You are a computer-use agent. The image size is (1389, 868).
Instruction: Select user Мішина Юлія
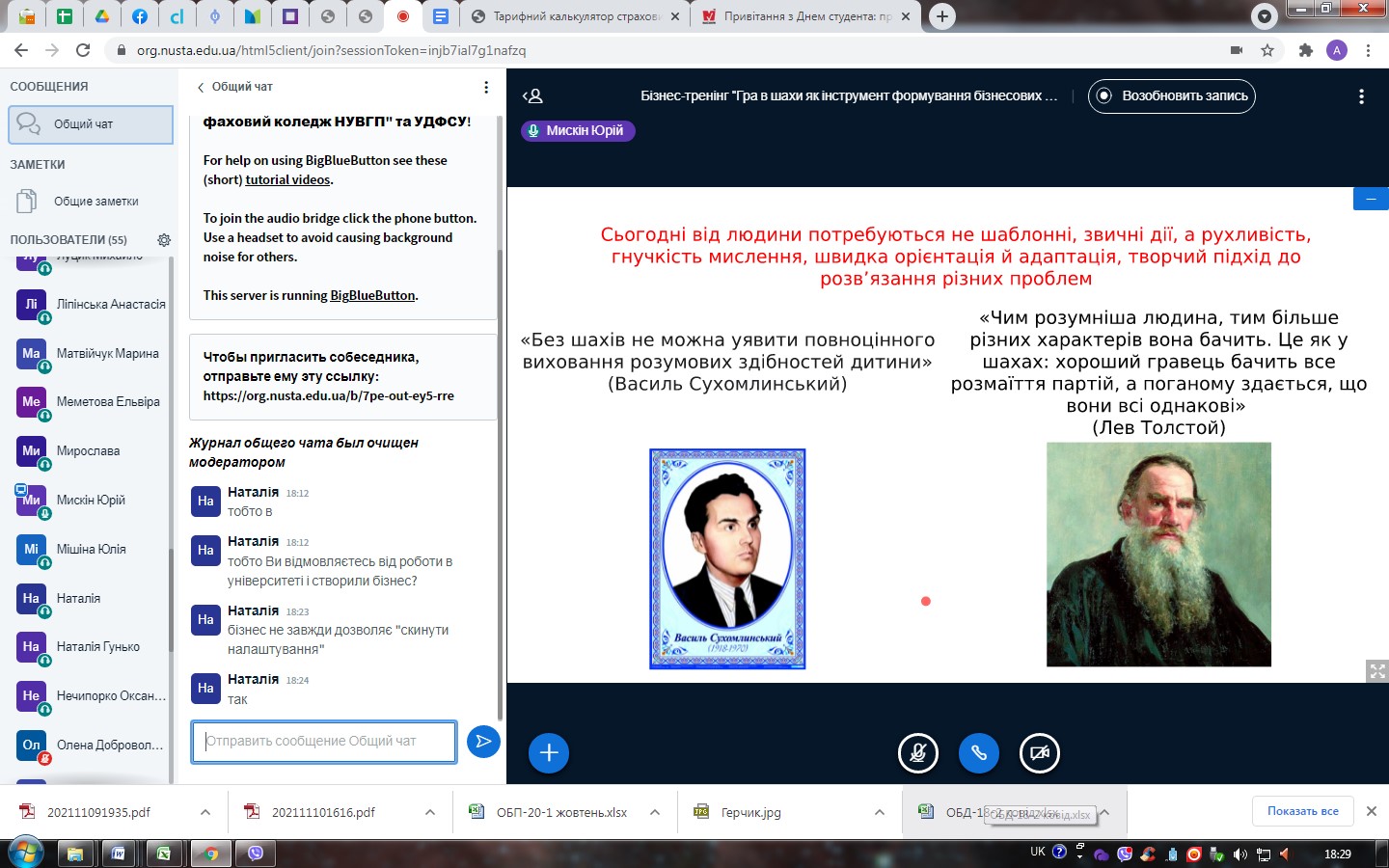click(92, 549)
